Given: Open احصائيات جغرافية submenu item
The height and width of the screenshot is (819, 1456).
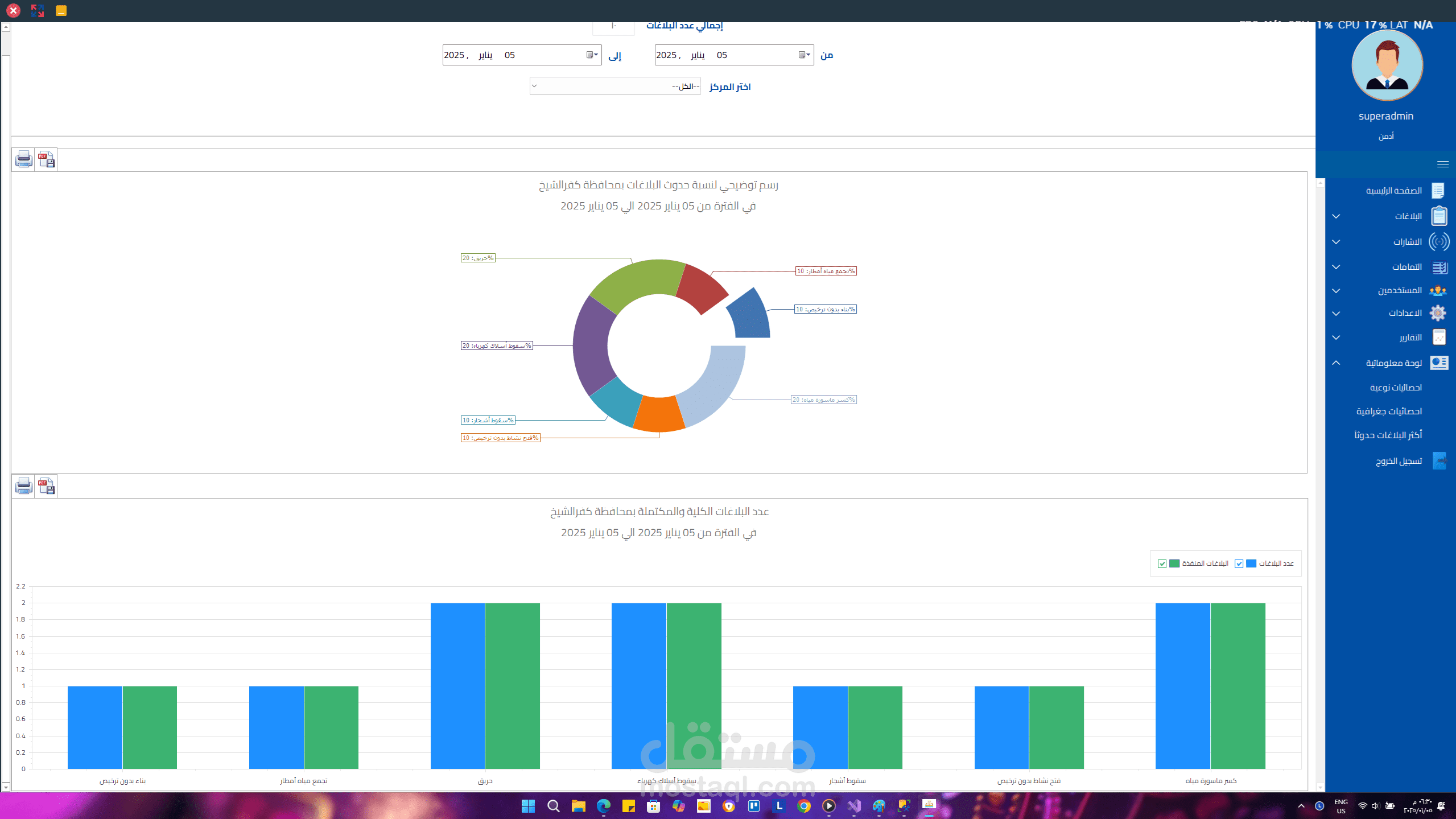Looking at the screenshot, I should (1389, 411).
